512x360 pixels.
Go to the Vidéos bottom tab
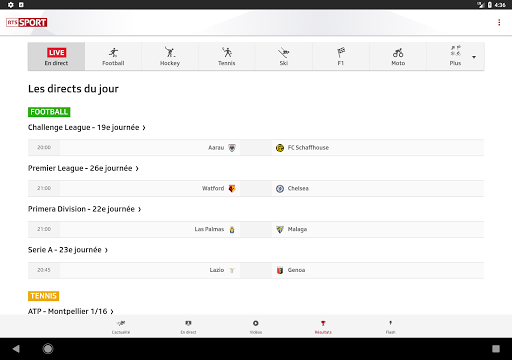click(x=256, y=327)
